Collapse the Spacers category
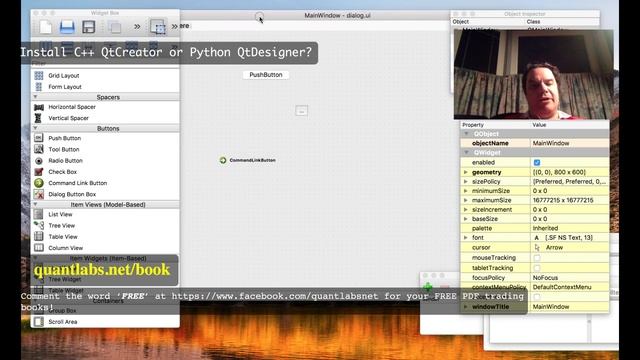Screen dimensions: 640x360 (x=36, y=97)
